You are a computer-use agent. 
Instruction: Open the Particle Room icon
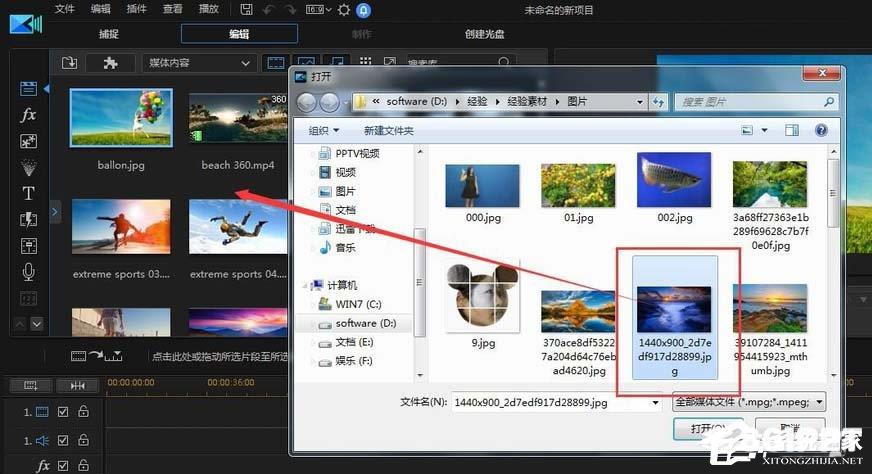click(x=28, y=167)
